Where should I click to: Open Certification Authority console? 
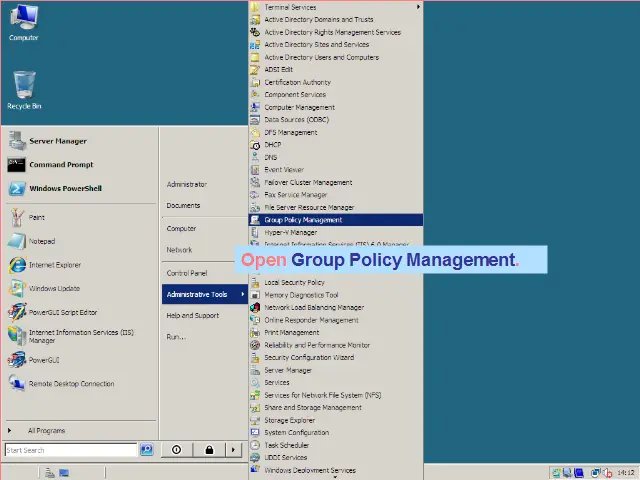(x=336, y=82)
